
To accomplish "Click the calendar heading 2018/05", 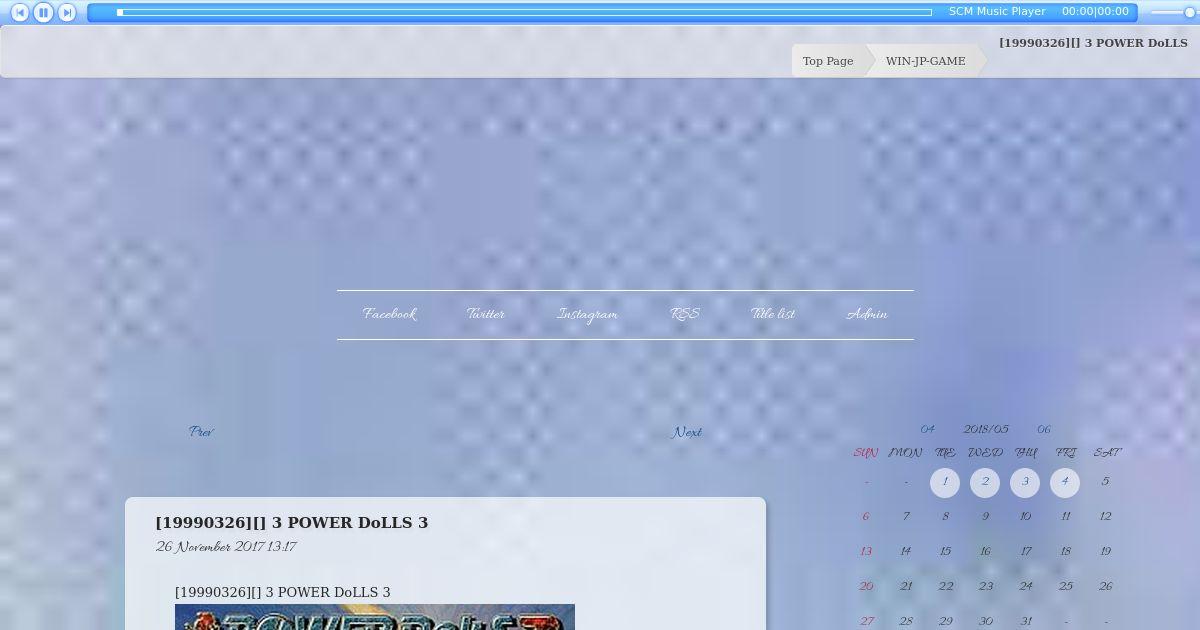I will click(986, 429).
